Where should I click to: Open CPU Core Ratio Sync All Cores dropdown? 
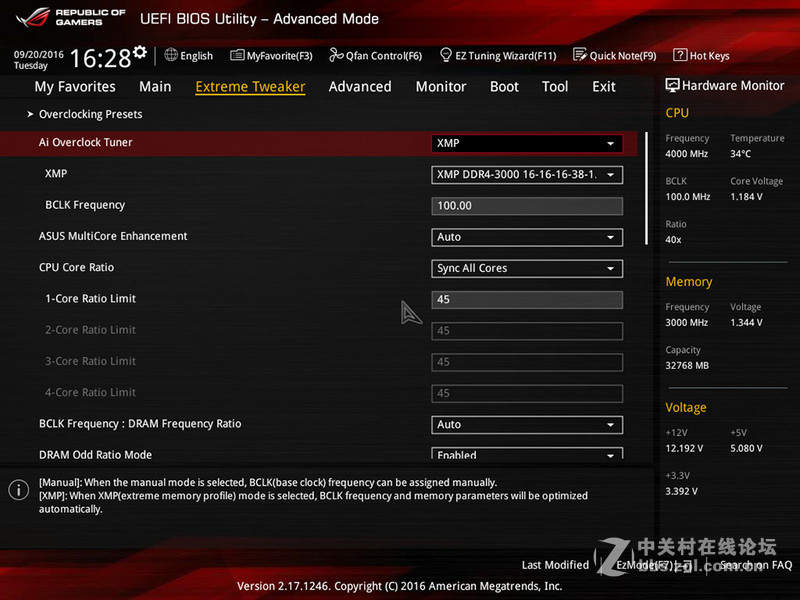[x=527, y=268]
